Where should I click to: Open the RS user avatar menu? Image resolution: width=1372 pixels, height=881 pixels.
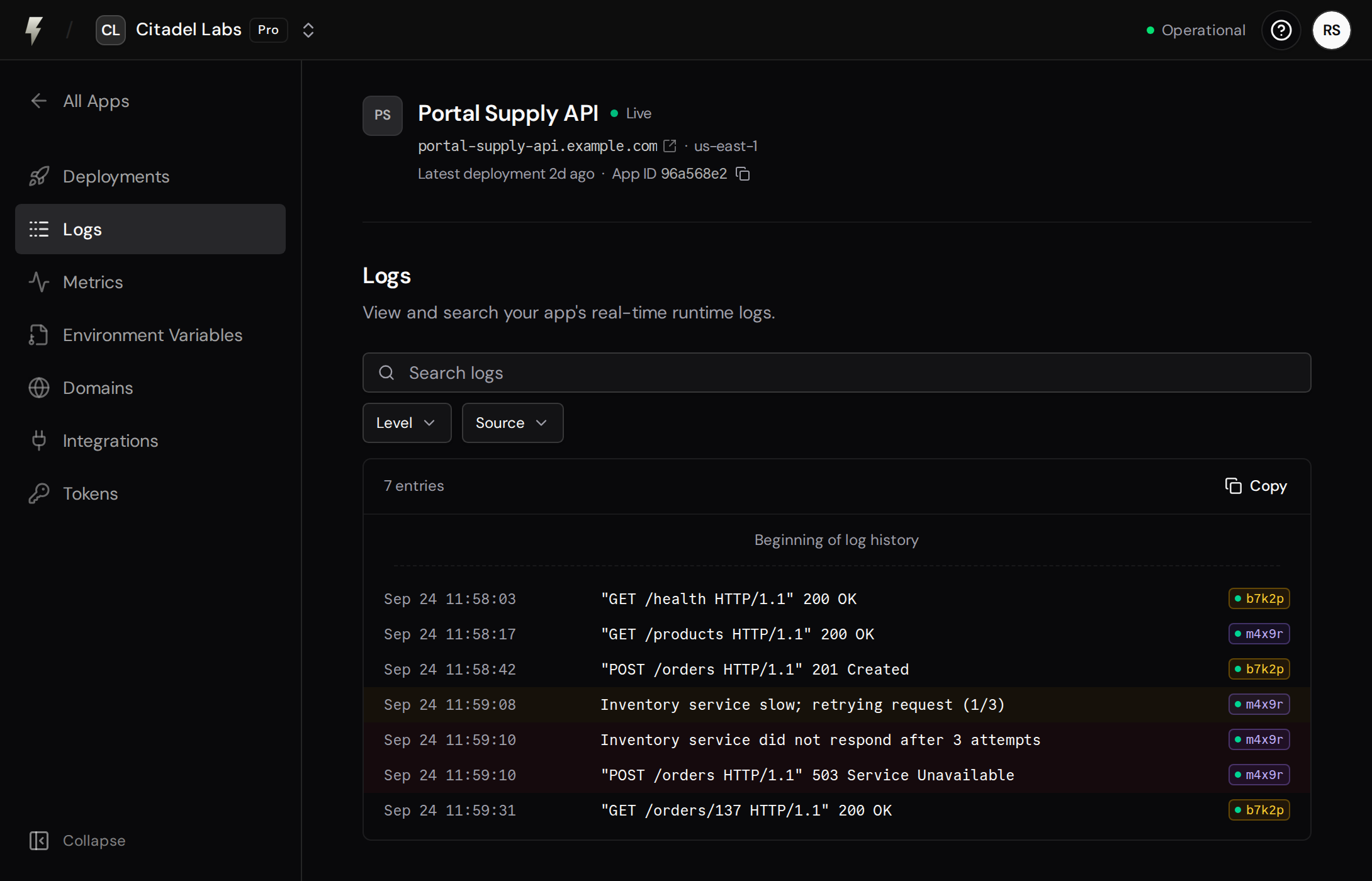coord(1331,30)
